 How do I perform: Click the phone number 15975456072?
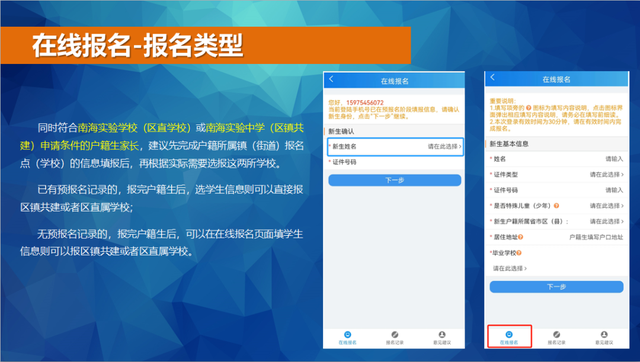point(365,102)
